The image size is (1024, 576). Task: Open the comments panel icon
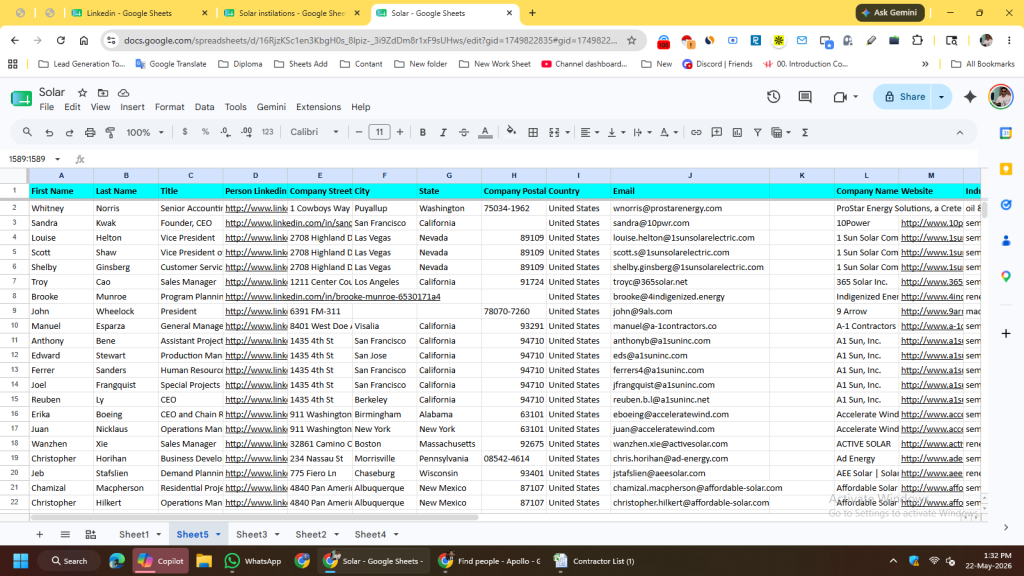[805, 97]
